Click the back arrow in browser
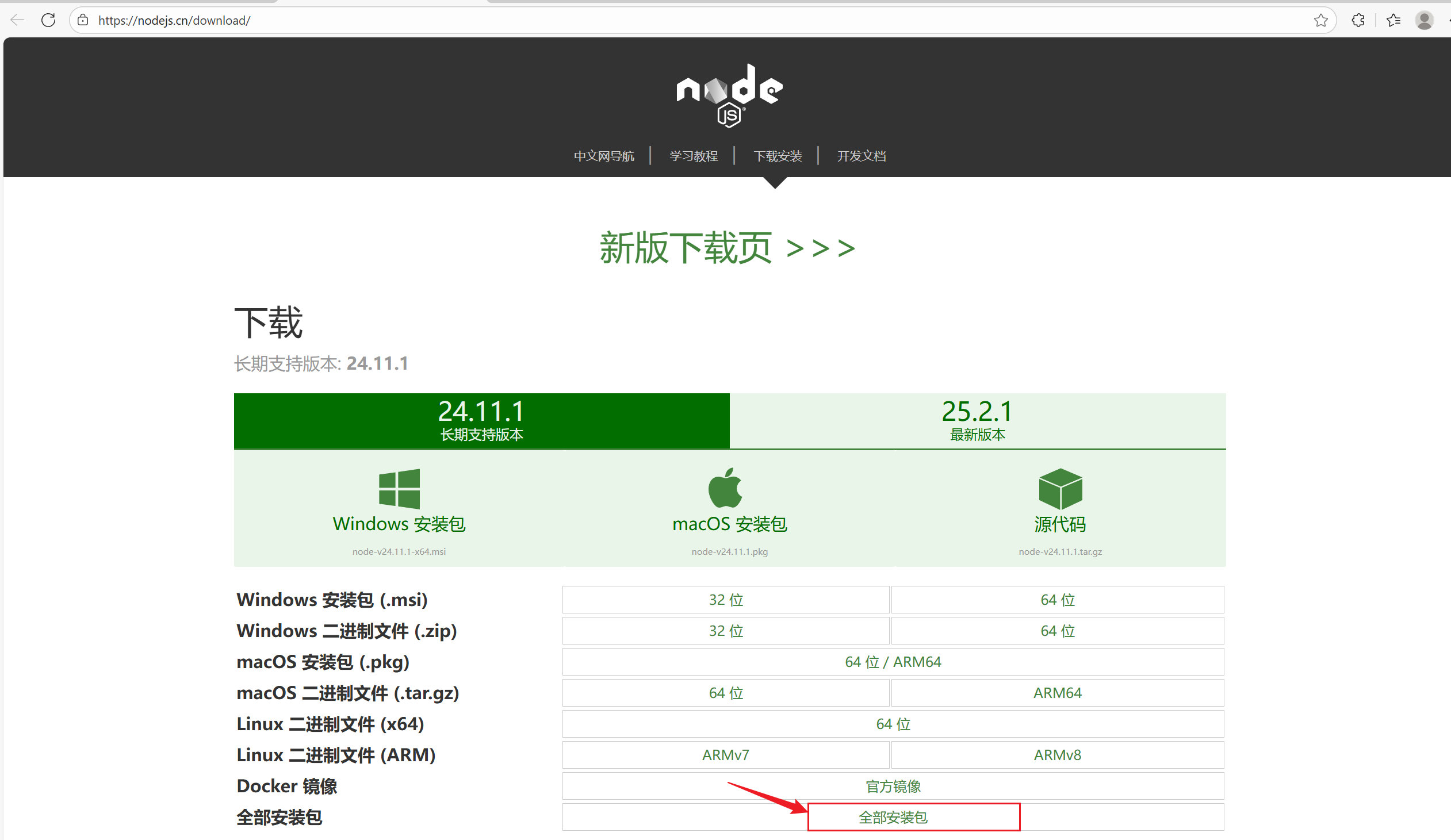Screen dimensions: 1451x840 17,20
